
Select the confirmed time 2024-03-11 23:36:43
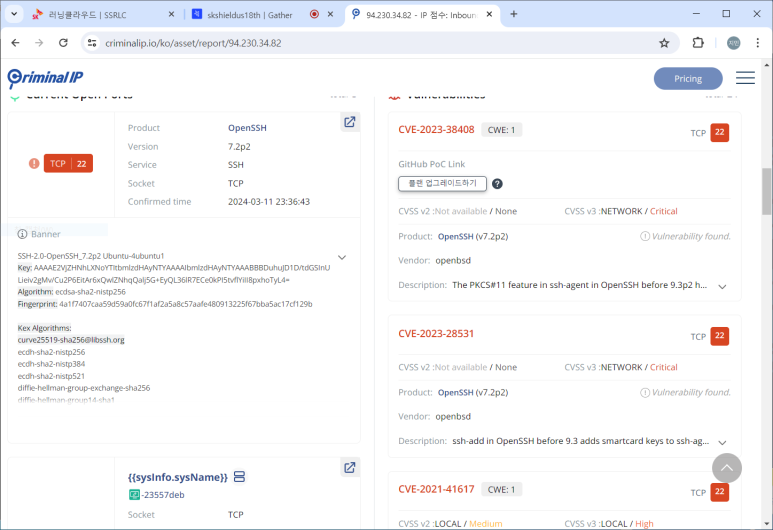click(269, 202)
